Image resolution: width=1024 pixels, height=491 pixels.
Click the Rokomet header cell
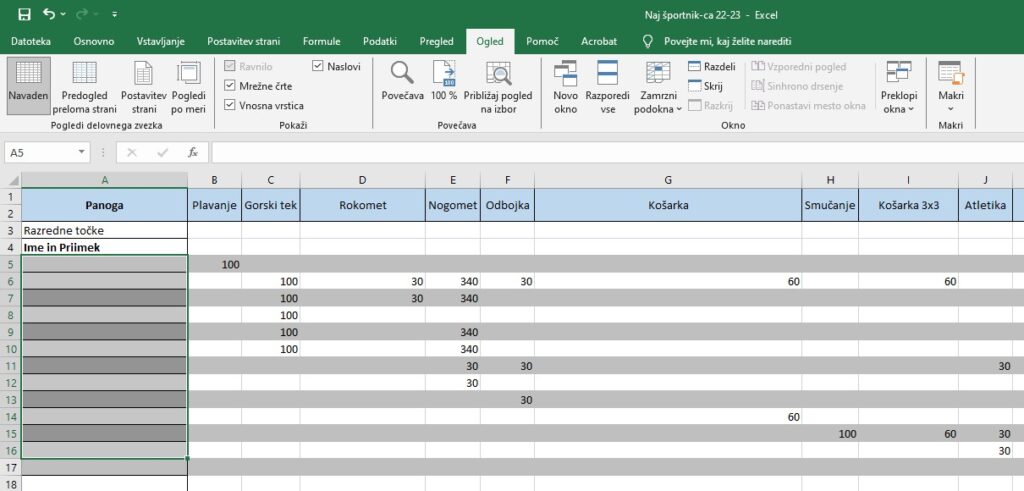(362, 205)
